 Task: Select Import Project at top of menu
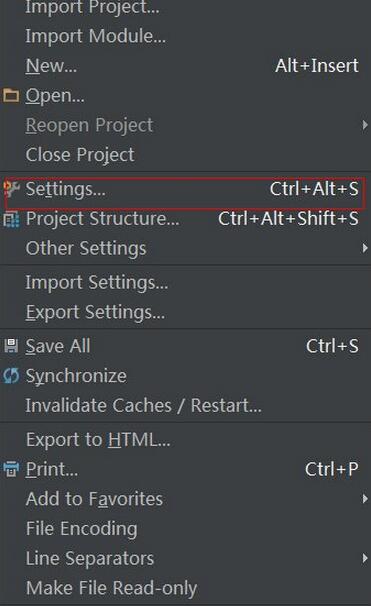92,7
